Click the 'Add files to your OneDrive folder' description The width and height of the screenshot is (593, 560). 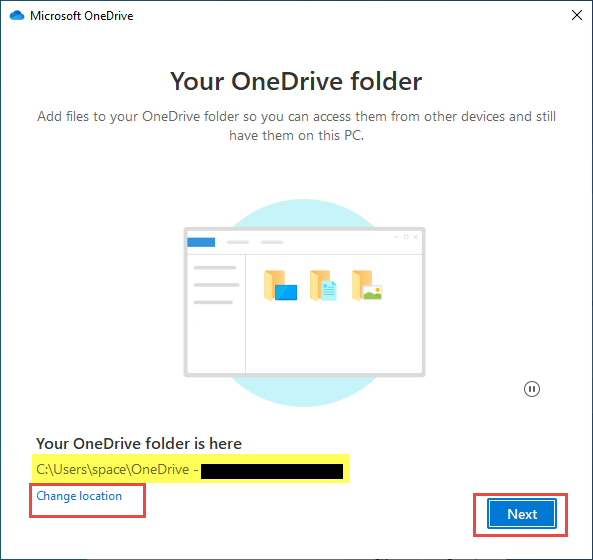point(296,126)
